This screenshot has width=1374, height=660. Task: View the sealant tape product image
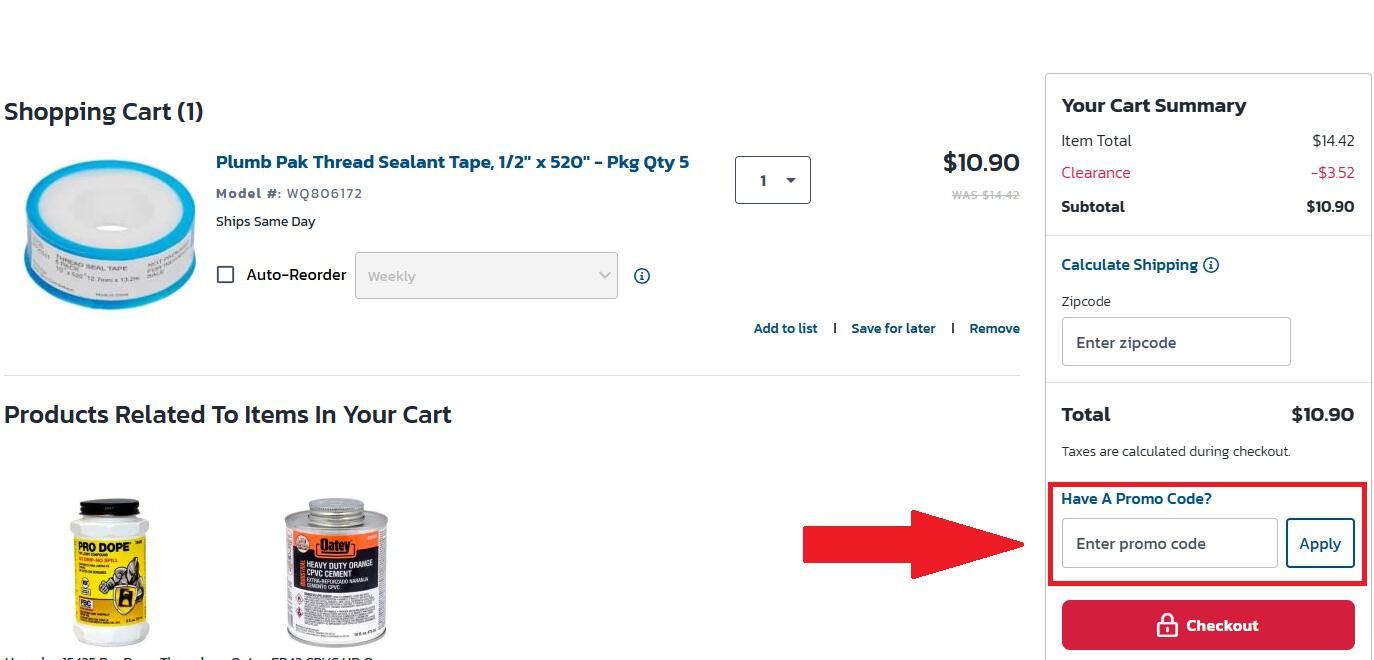[x=108, y=232]
